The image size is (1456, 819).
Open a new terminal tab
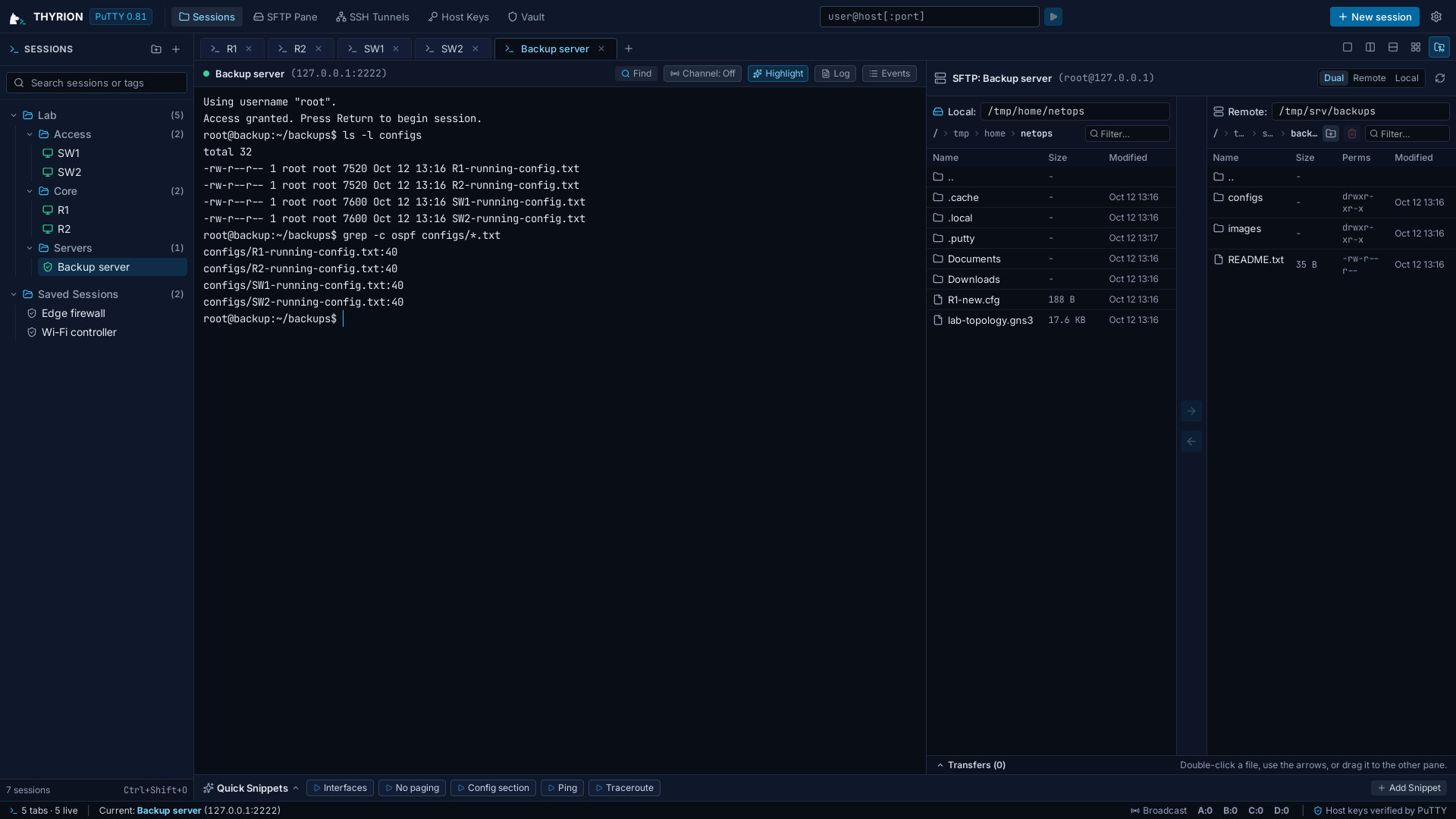(x=629, y=49)
